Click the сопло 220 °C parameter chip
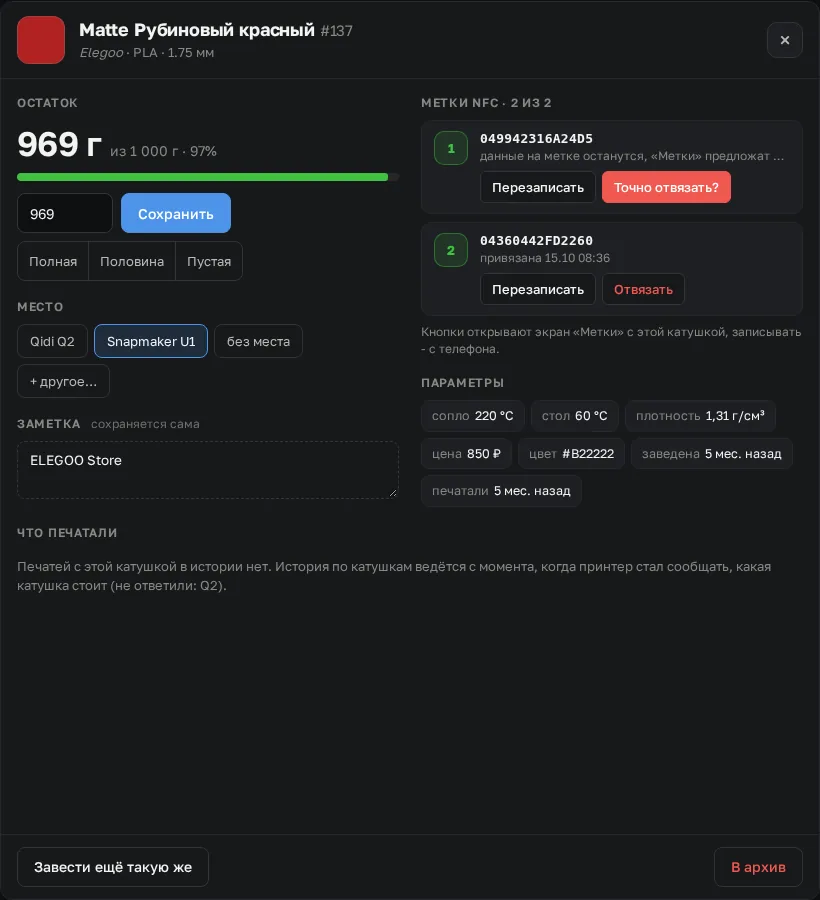Viewport: 820px width, 900px height. click(x=473, y=416)
